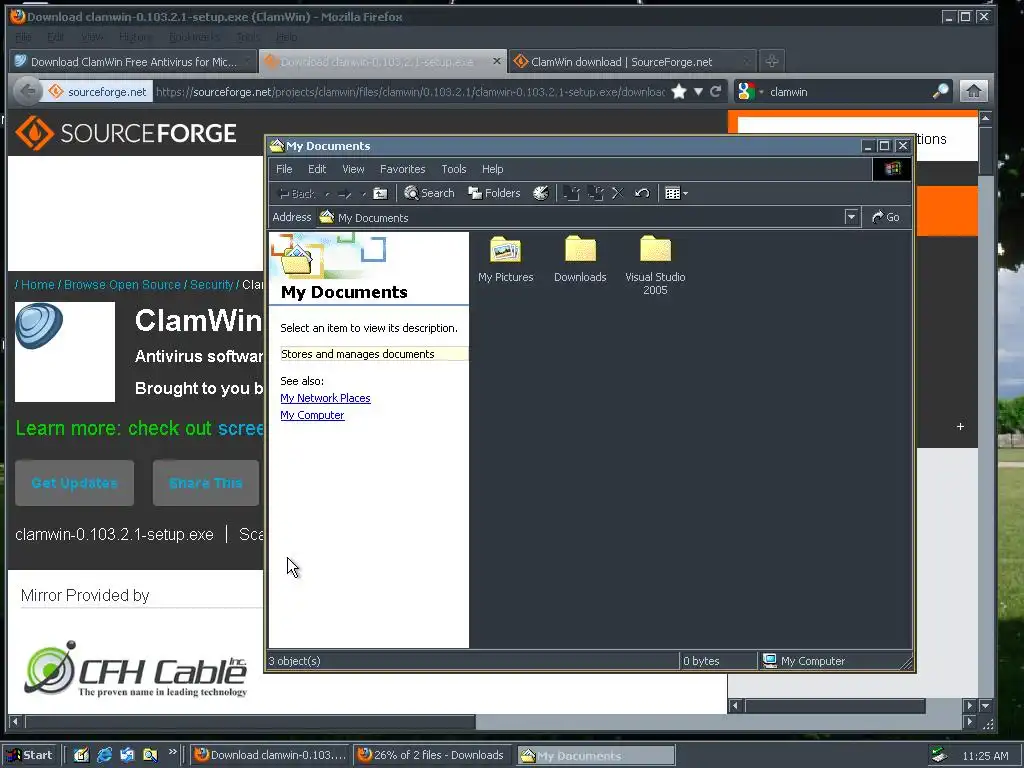
Task: Click the CFH Cable mirror logo
Action: click(x=136, y=669)
